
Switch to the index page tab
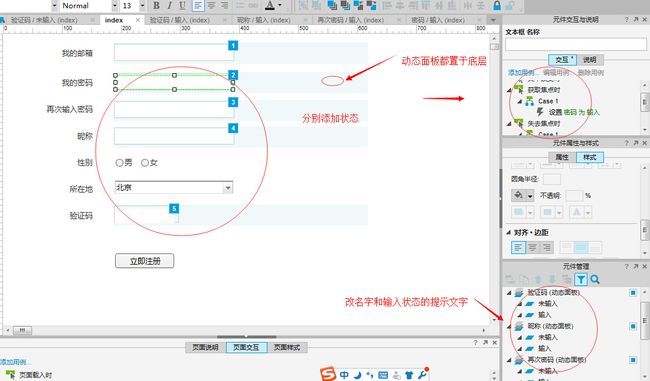[x=114, y=20]
